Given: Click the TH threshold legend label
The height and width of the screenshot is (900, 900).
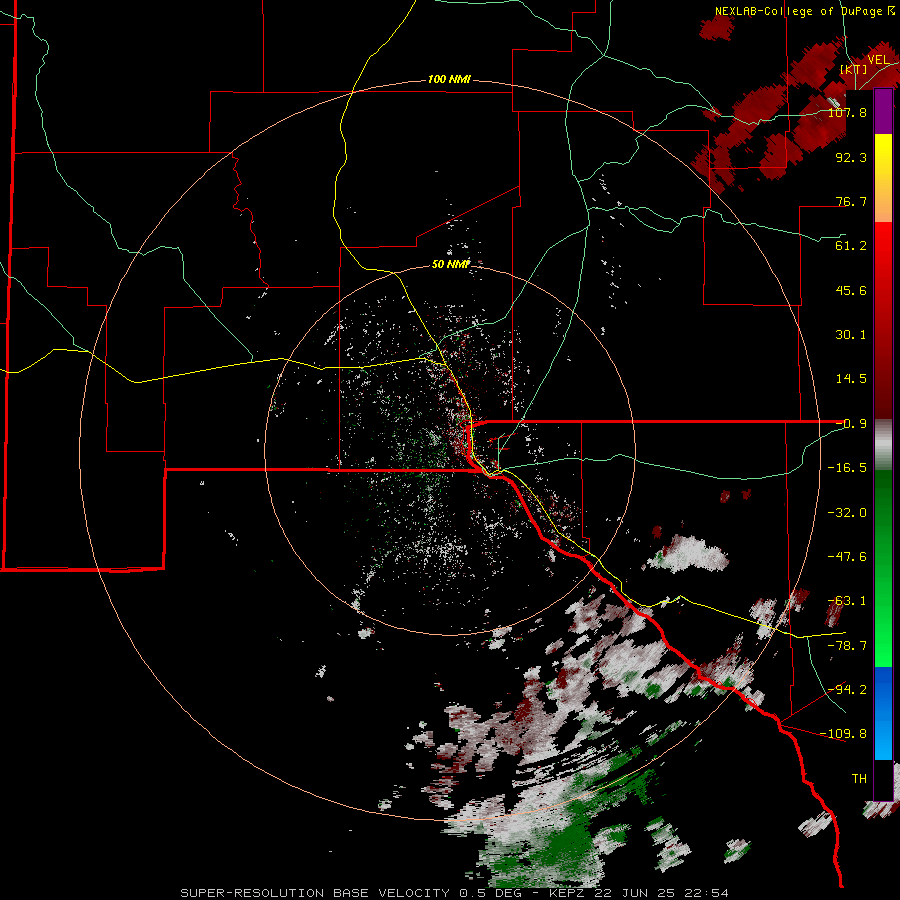Looking at the screenshot, I should [x=859, y=779].
